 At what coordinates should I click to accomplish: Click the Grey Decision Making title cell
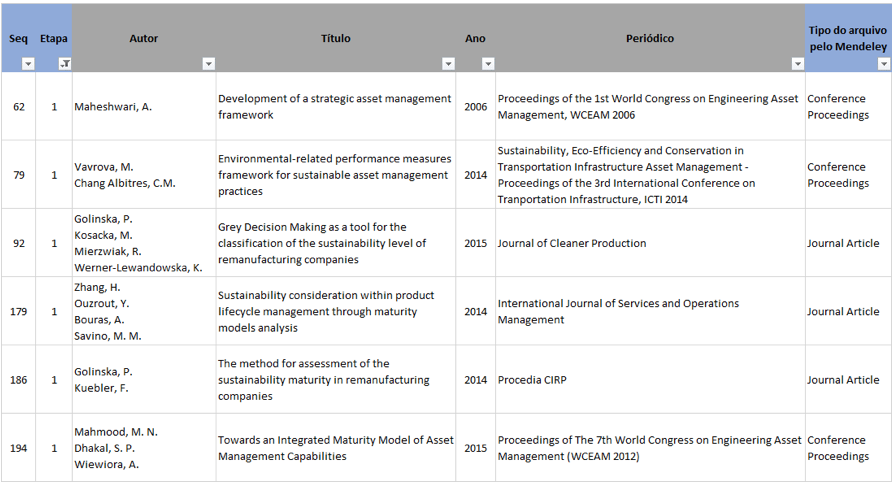tap(336, 243)
